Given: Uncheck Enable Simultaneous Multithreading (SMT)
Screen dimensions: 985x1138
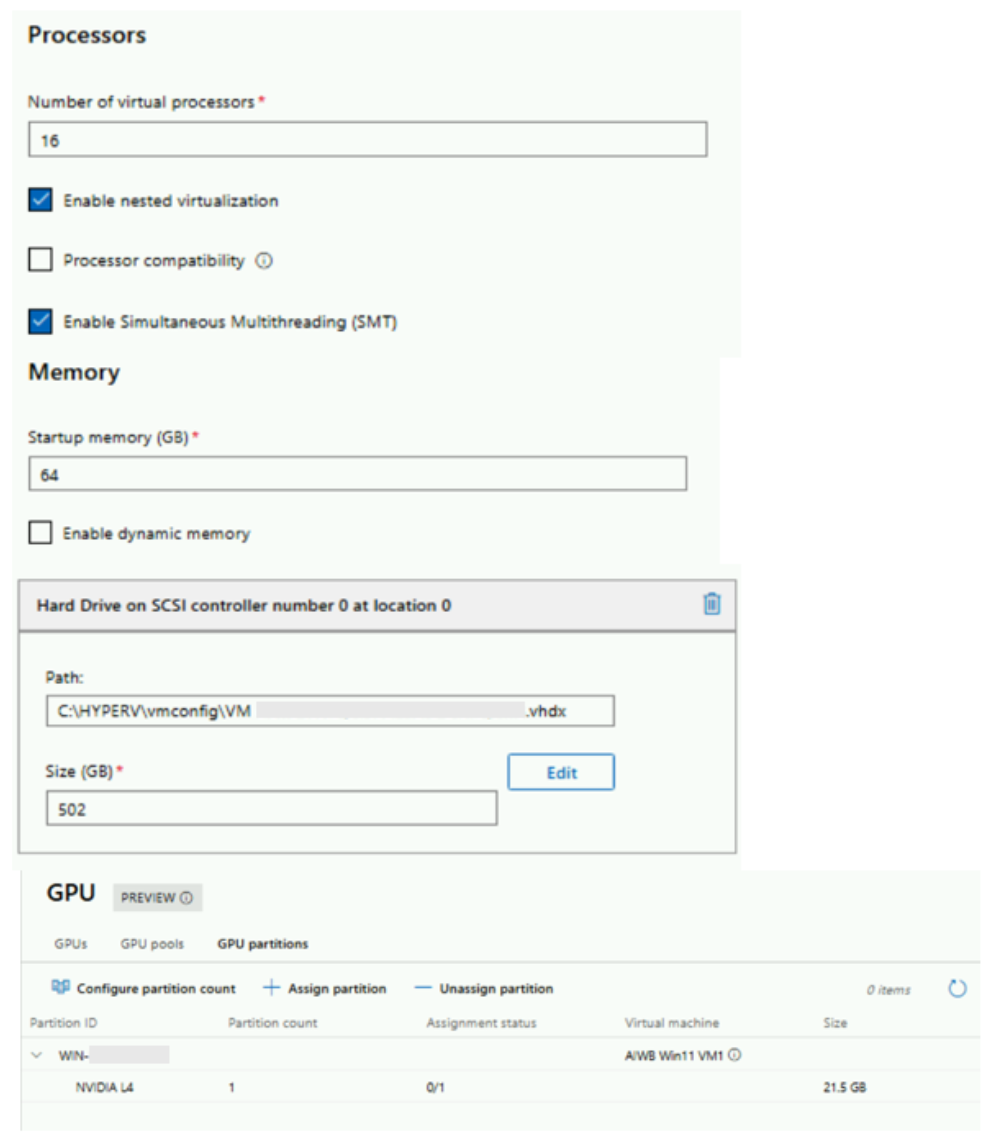Looking at the screenshot, I should coord(41,322).
